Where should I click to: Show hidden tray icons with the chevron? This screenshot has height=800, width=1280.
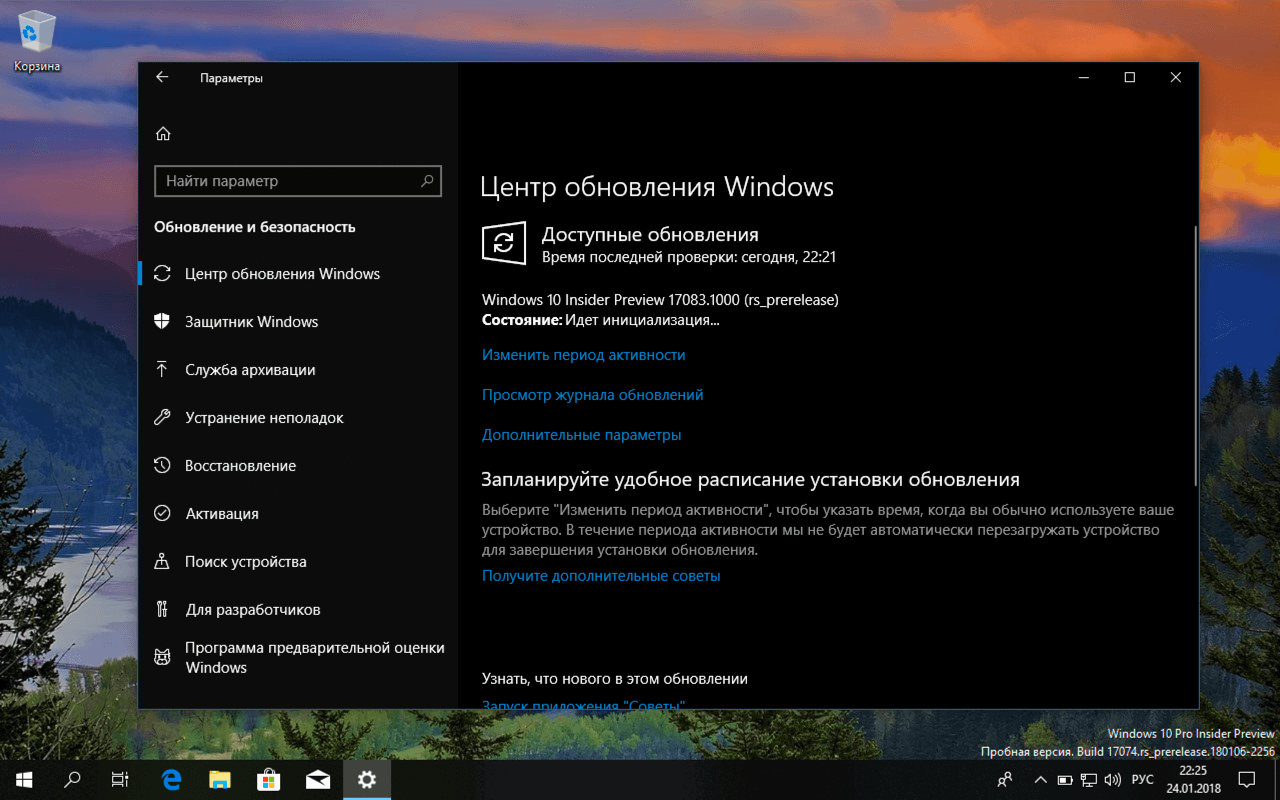1041,780
